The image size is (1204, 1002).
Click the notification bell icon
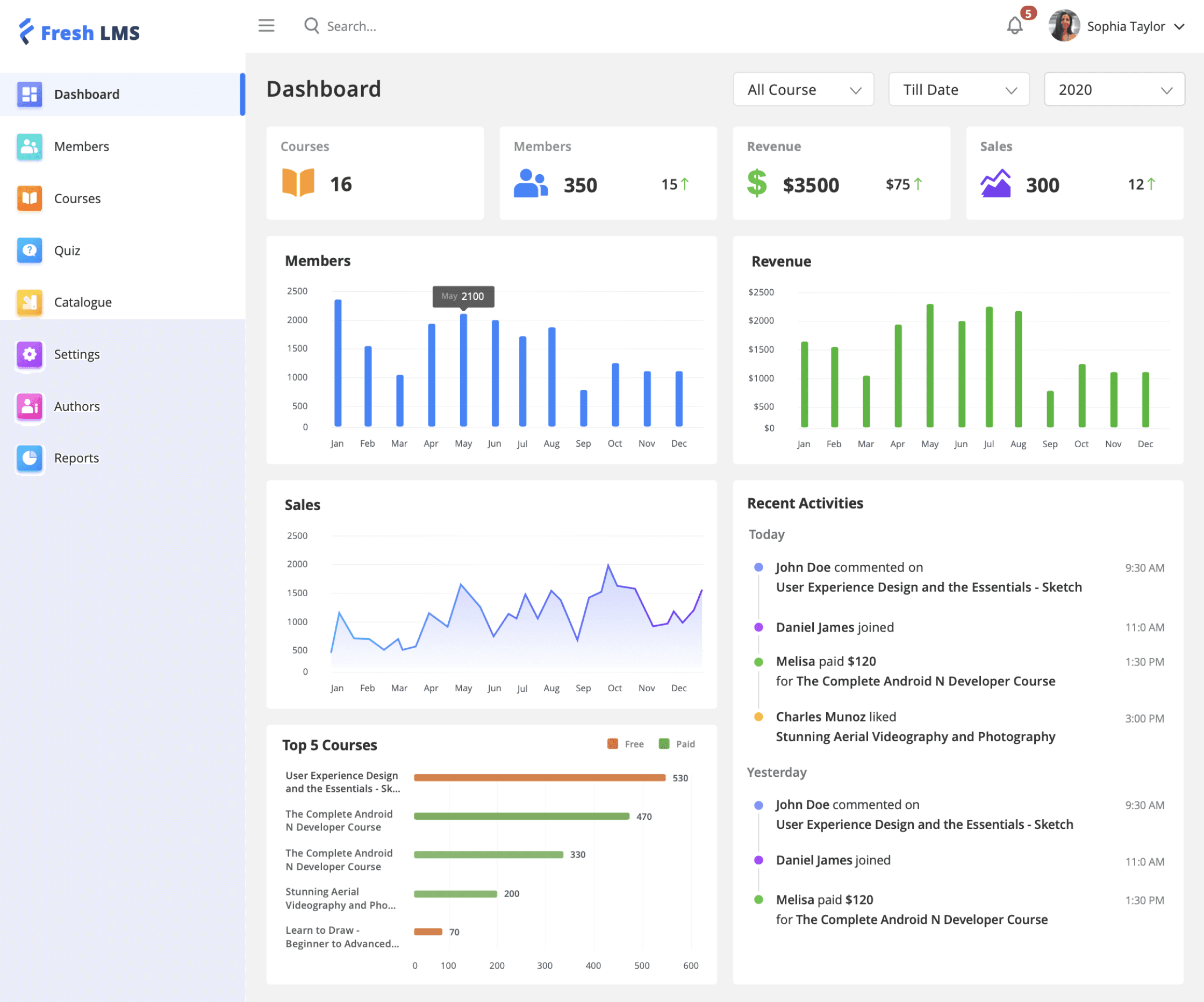click(x=1015, y=26)
